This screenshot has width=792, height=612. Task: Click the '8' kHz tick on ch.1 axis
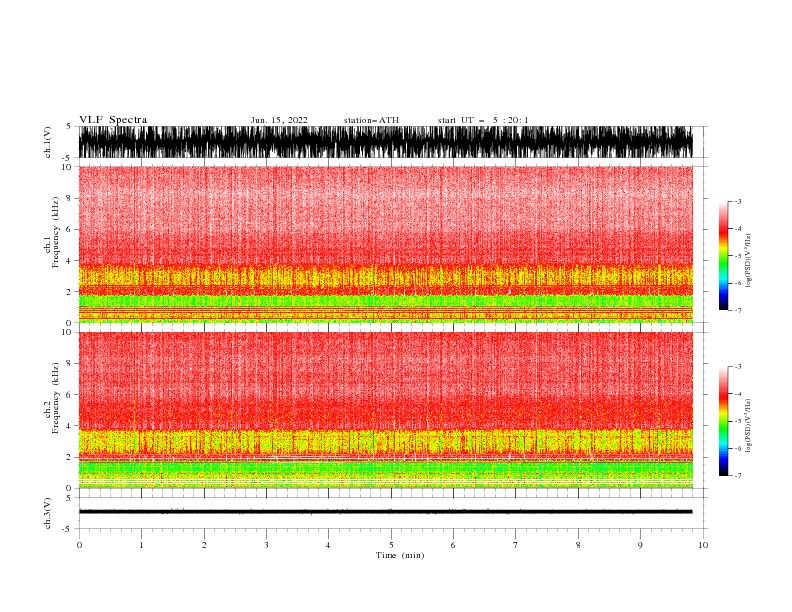(x=69, y=198)
